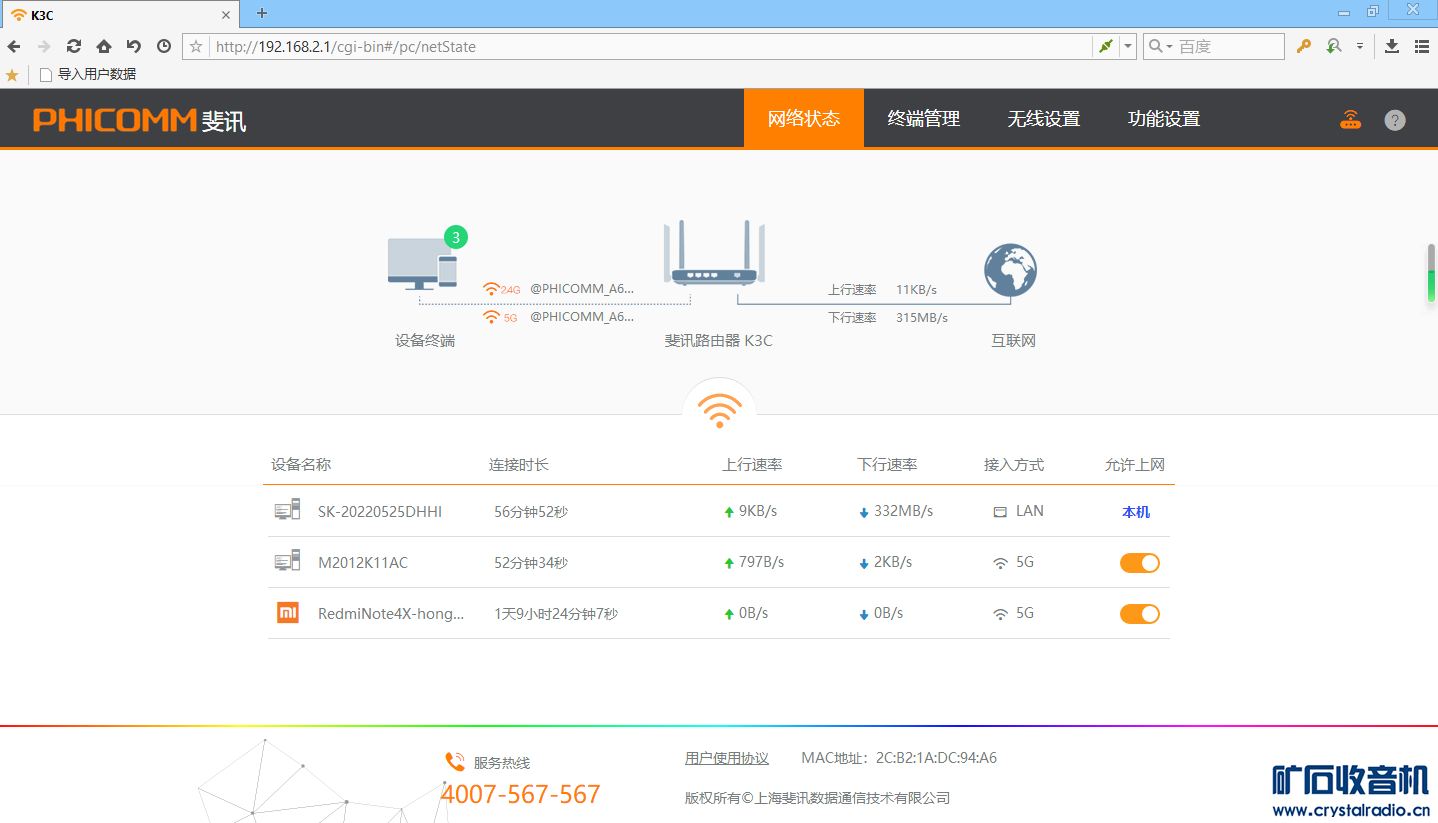Toggle internet access for M2012K11AC

[x=1140, y=563]
